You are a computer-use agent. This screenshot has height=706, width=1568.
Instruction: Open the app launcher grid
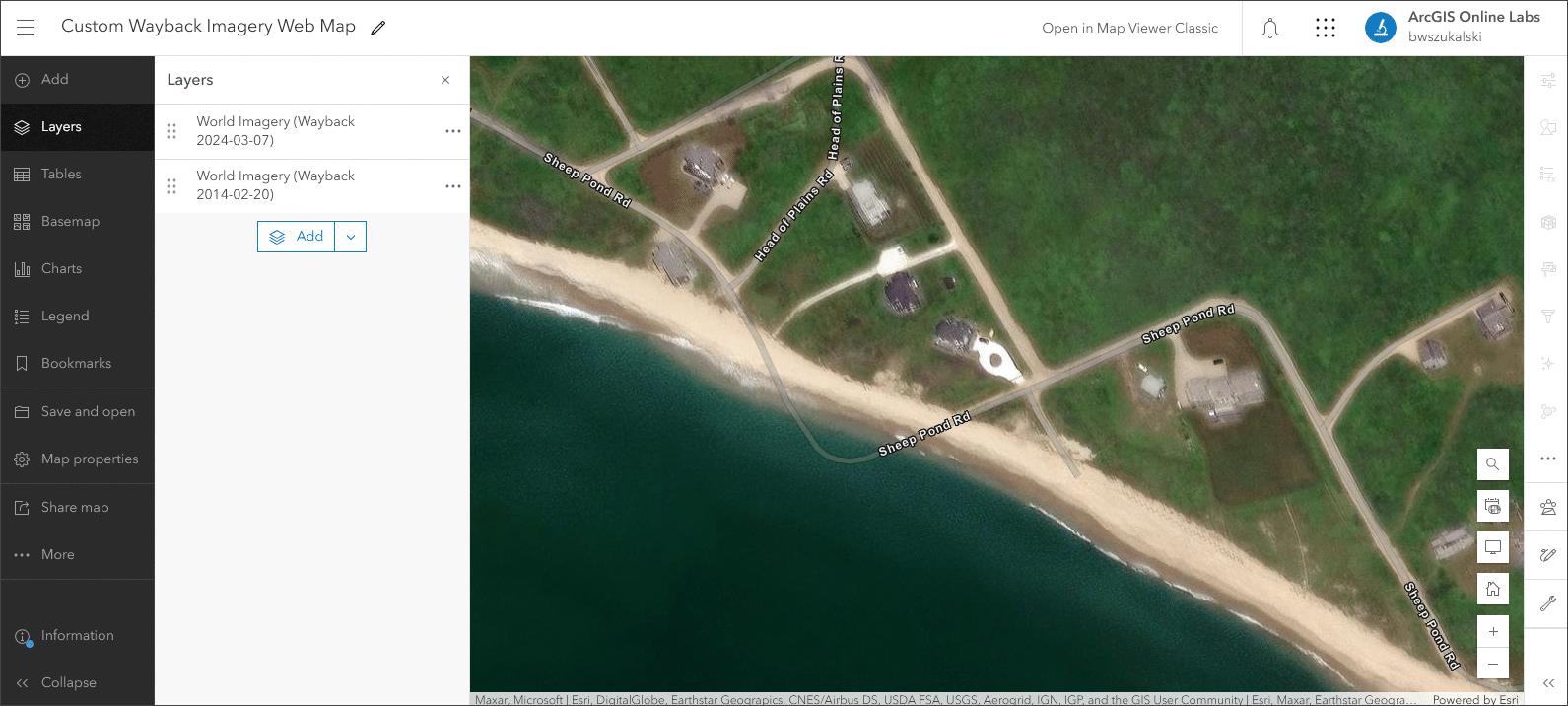click(x=1326, y=29)
